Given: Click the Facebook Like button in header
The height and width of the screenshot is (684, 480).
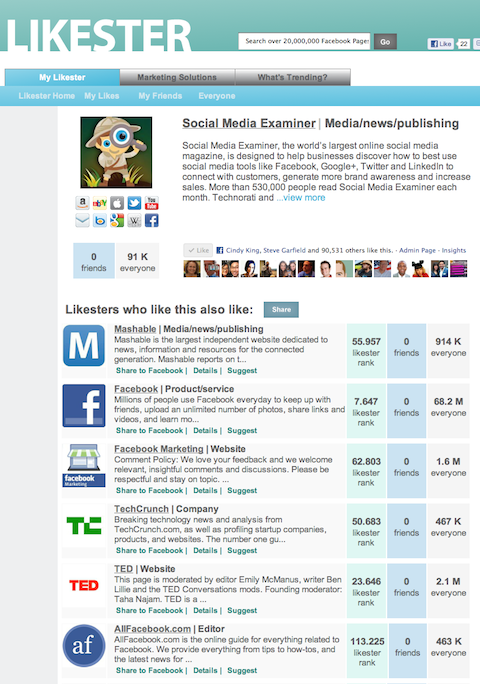Looking at the screenshot, I should tap(441, 44).
